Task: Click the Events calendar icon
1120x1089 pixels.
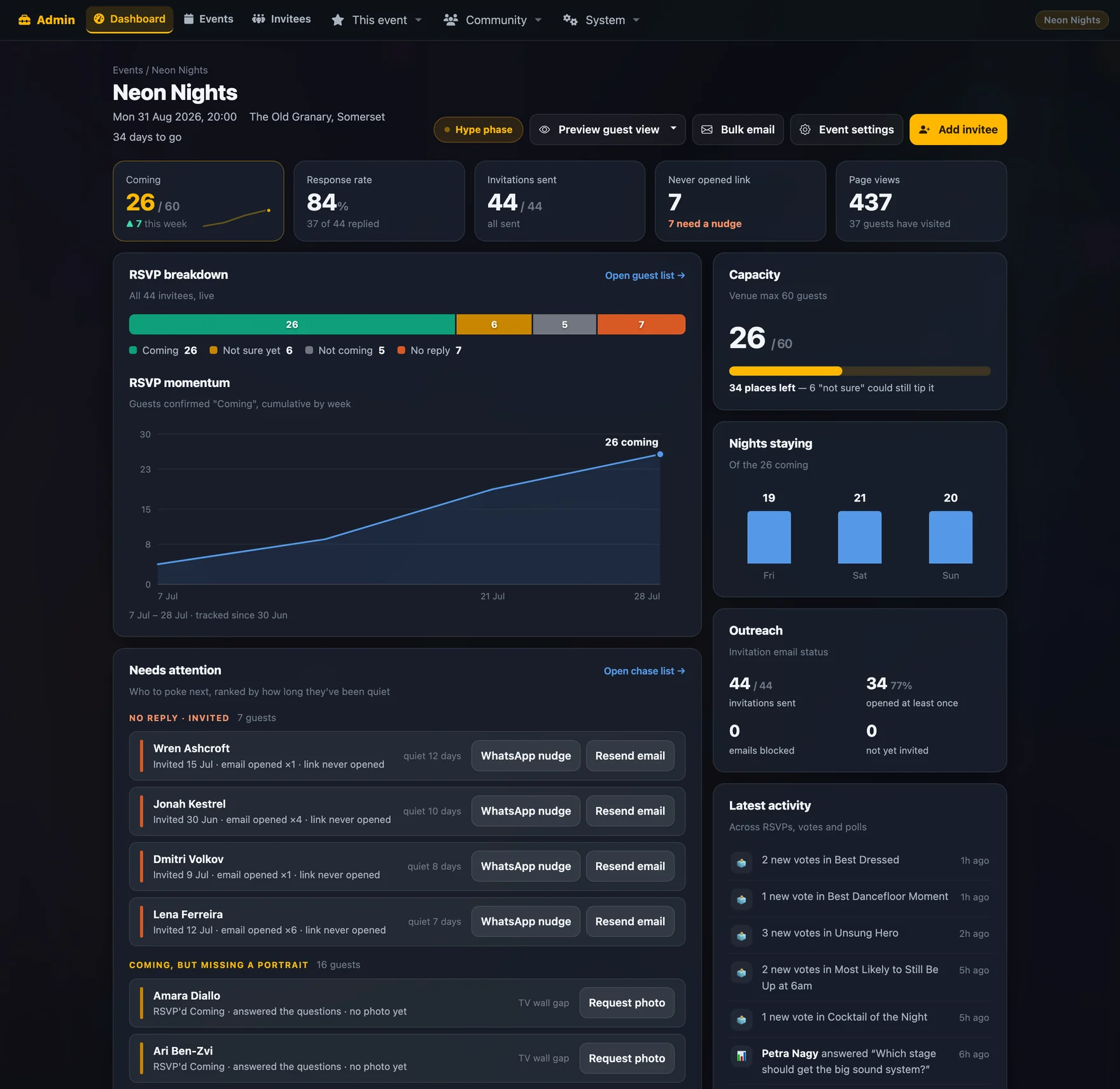Action: tap(189, 19)
